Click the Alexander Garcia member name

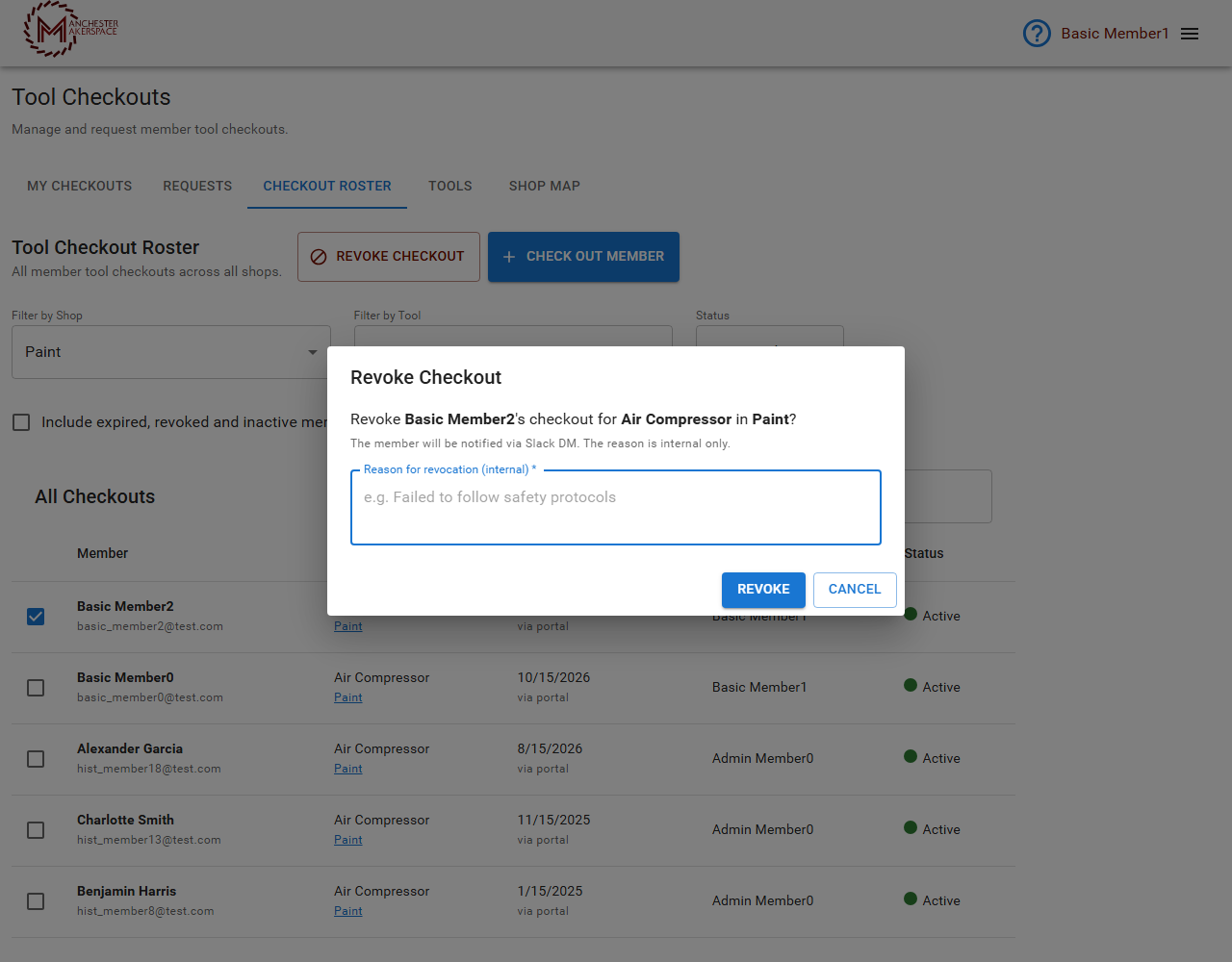click(130, 748)
